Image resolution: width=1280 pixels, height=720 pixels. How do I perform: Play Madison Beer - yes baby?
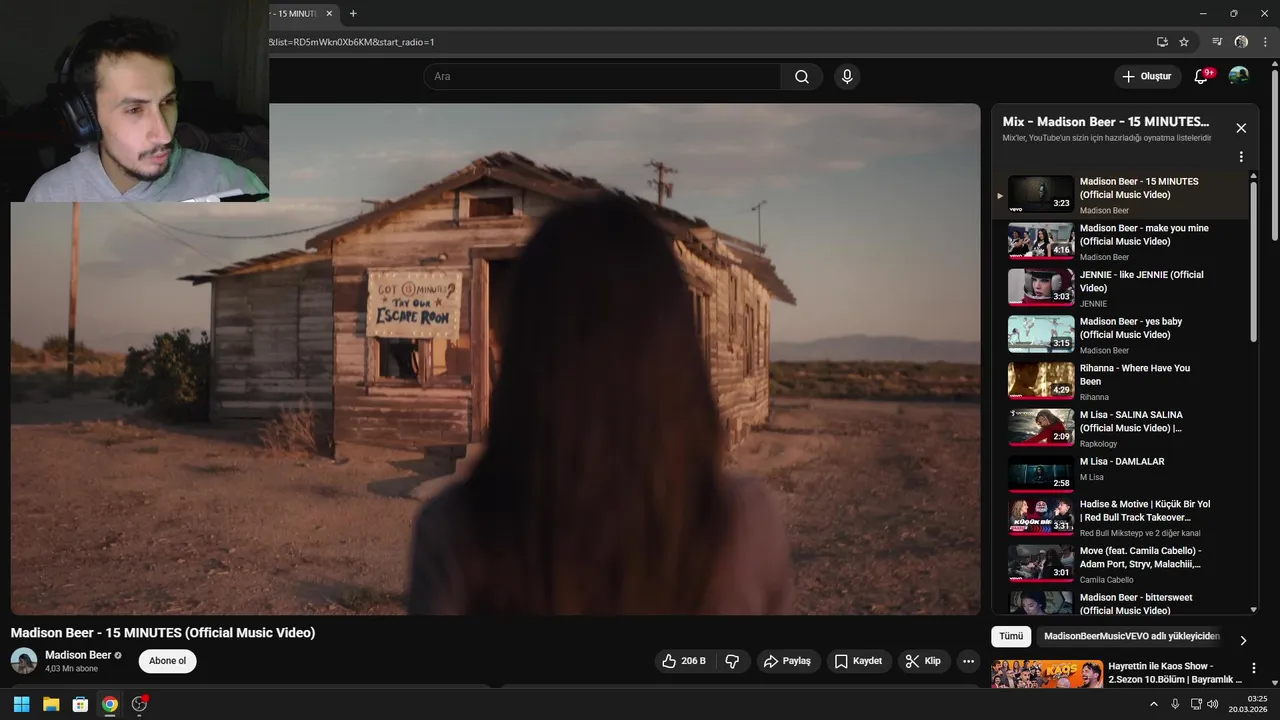pos(1121,335)
